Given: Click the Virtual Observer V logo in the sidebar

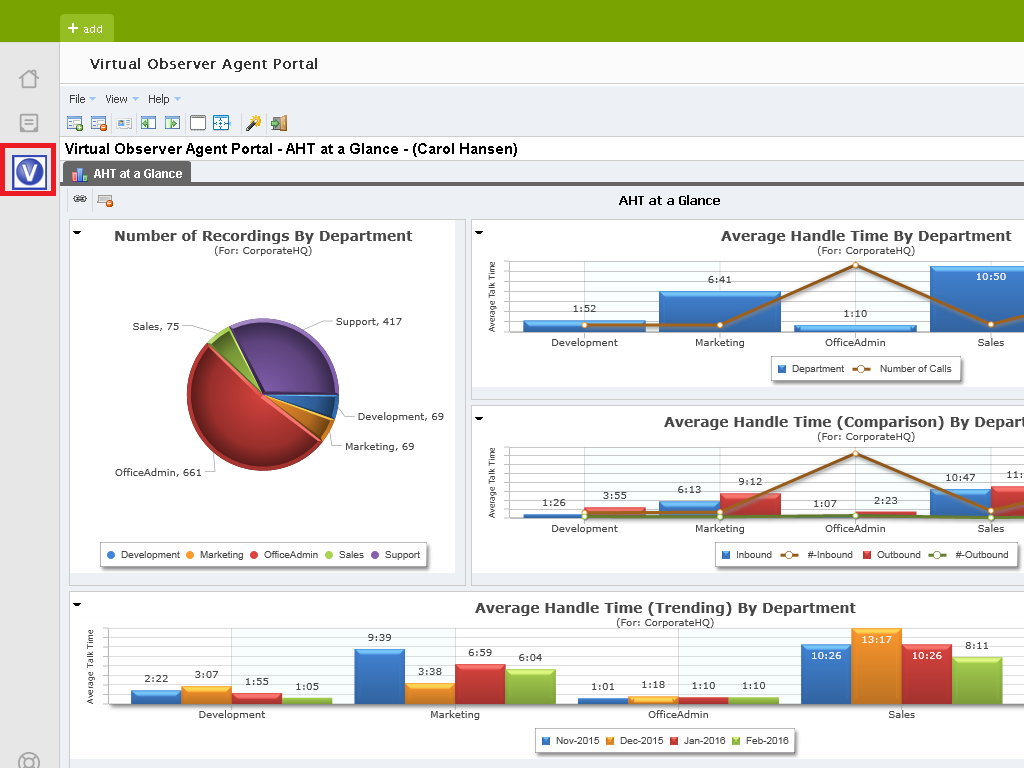Looking at the screenshot, I should [x=28, y=170].
